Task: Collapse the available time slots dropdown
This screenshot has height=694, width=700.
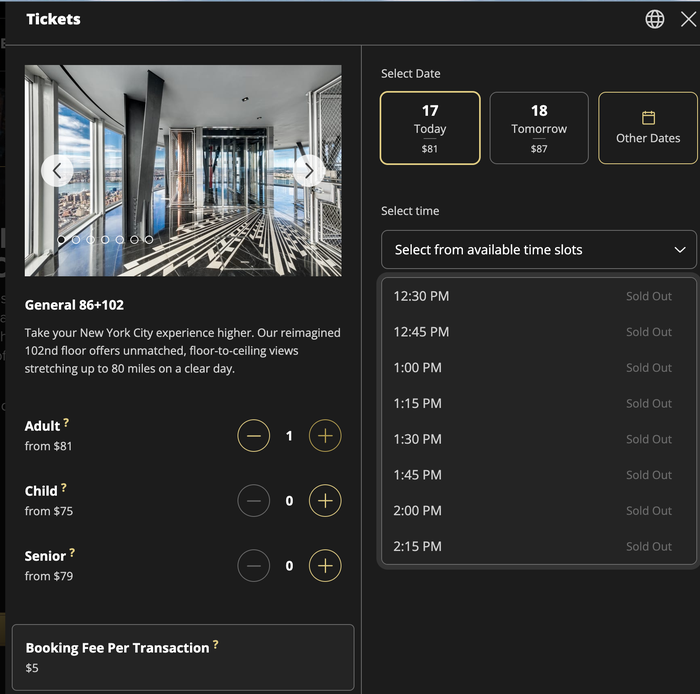Action: [539, 249]
